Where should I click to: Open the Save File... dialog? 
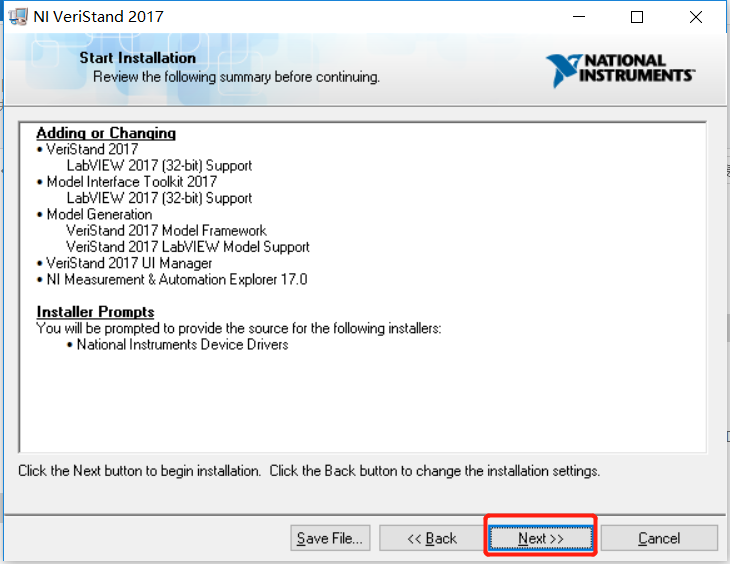[330, 538]
